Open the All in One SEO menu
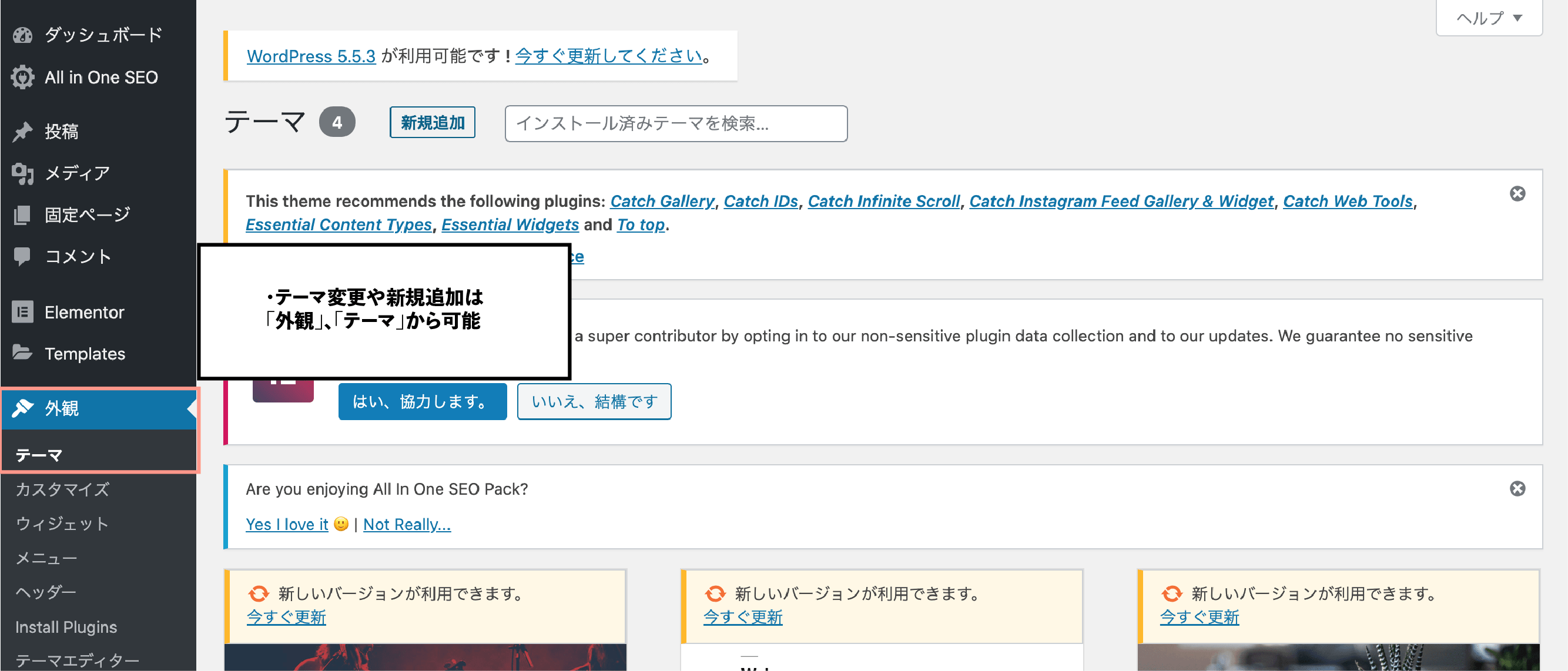Image resolution: width=1568 pixels, height=671 pixels. click(98, 77)
